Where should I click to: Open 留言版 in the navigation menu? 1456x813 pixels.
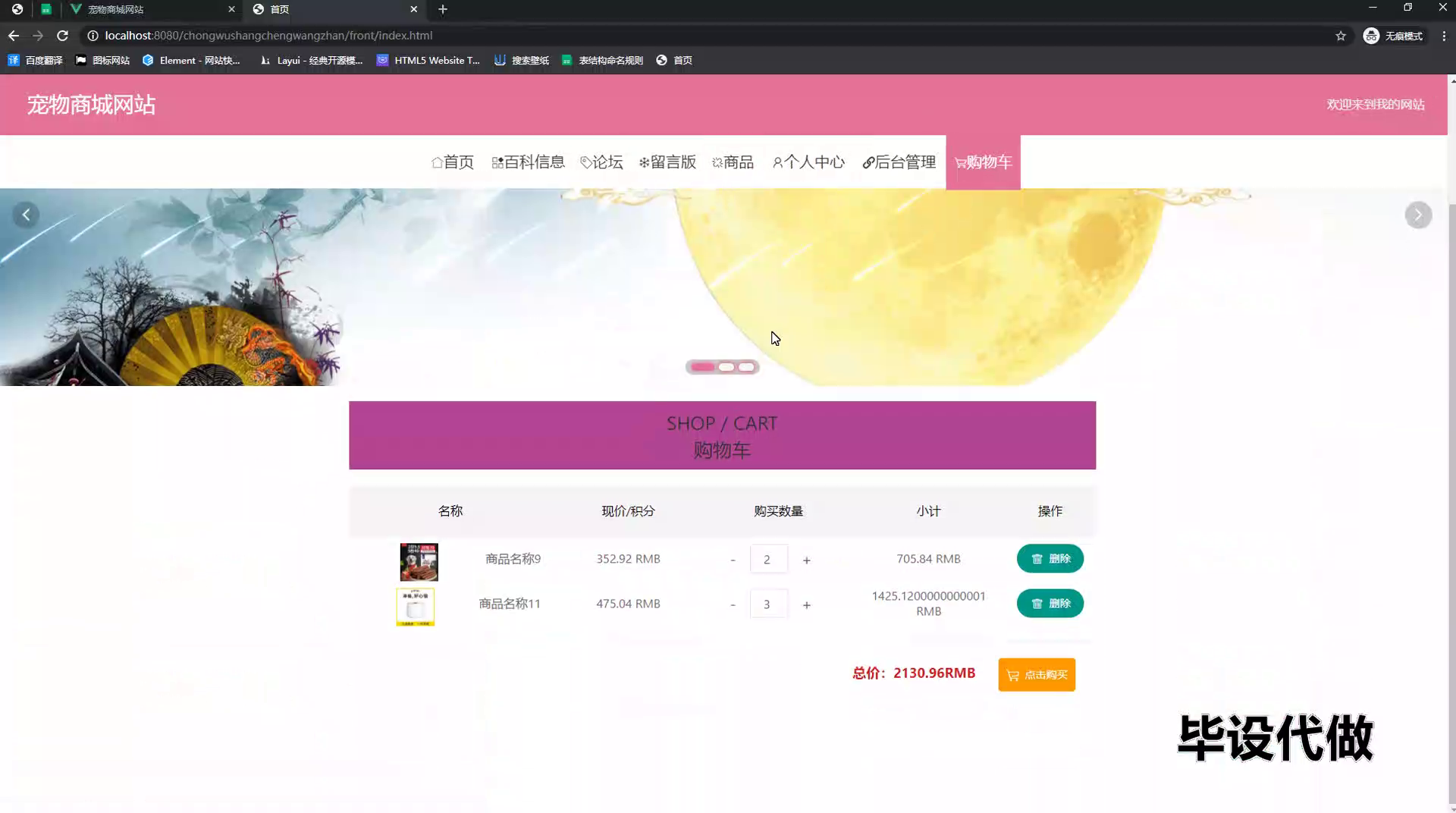click(667, 162)
